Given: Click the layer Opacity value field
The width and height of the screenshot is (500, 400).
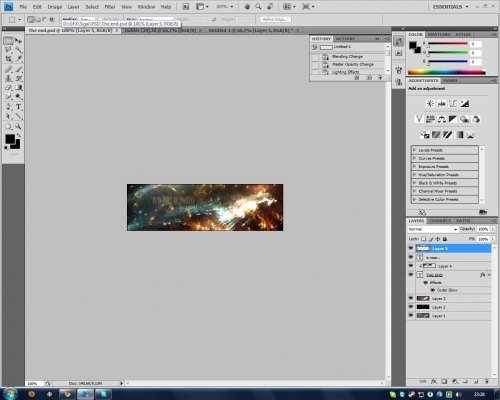Looking at the screenshot, I should tap(483, 229).
